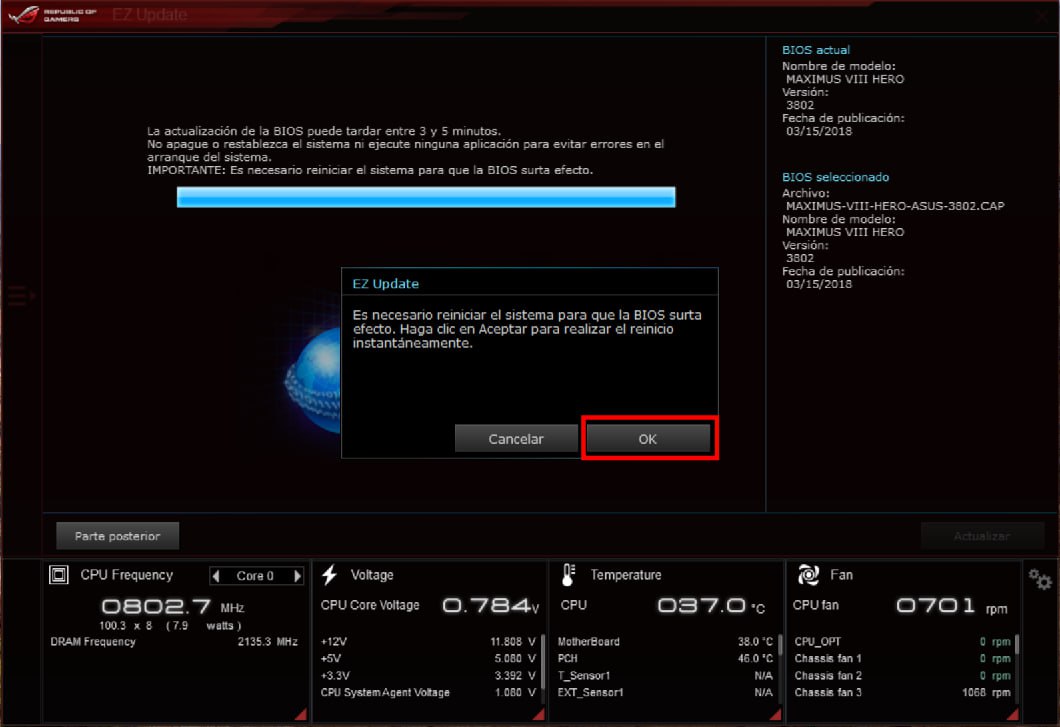
Task: Select previous core with left arrow
Action: click(216, 576)
